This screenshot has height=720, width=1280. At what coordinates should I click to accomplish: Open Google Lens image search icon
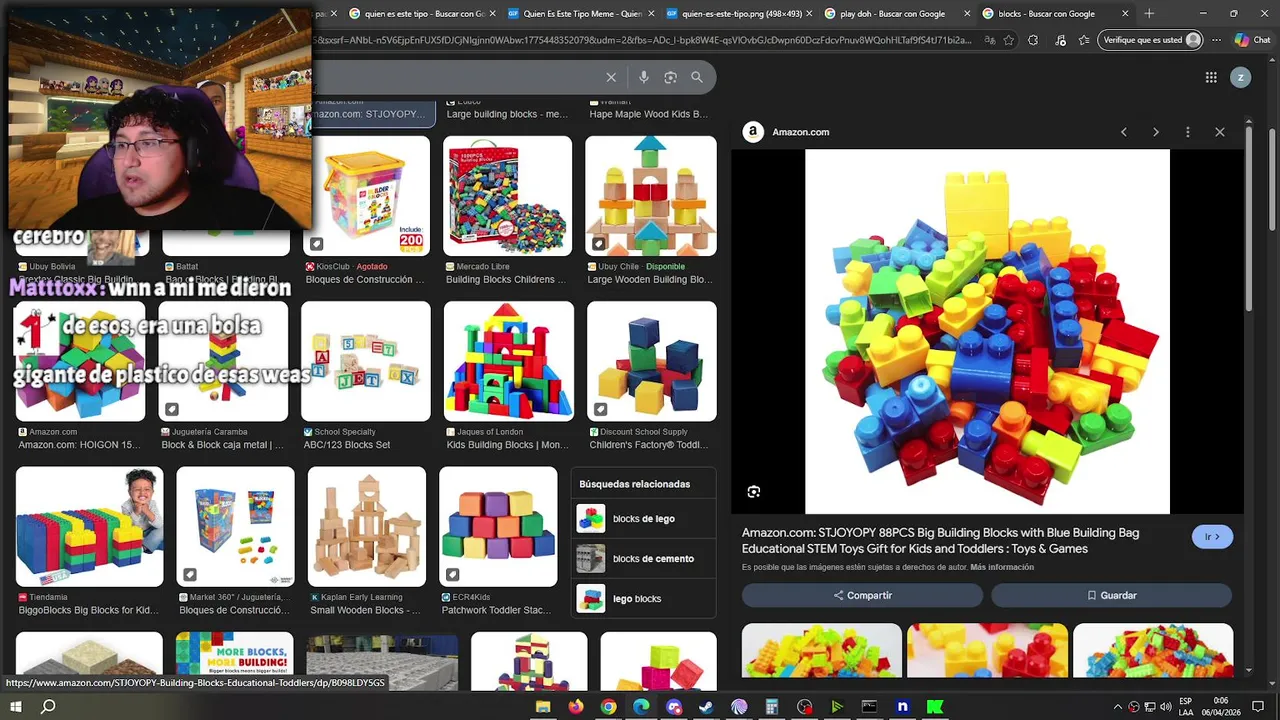click(x=670, y=77)
